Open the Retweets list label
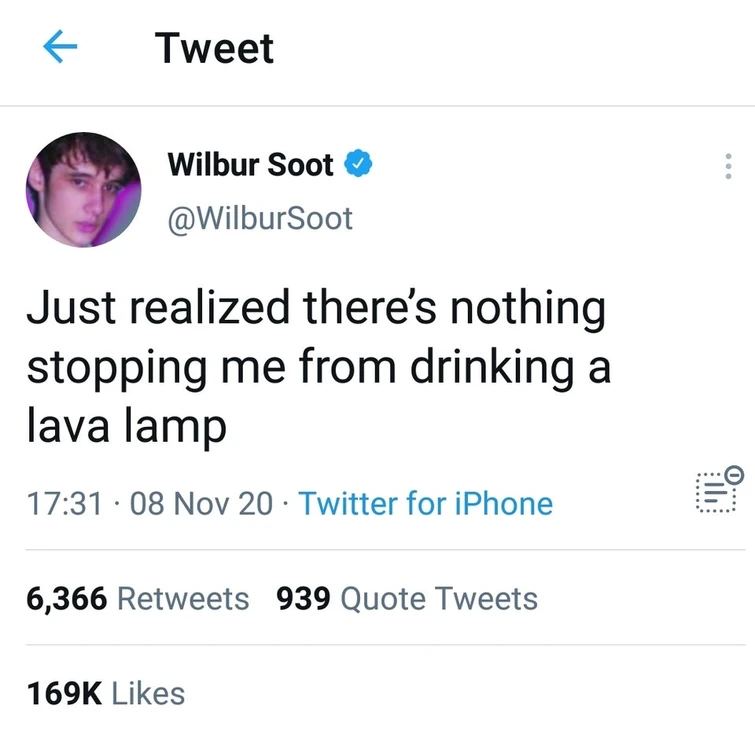The width and height of the screenshot is (755, 738). (183, 598)
